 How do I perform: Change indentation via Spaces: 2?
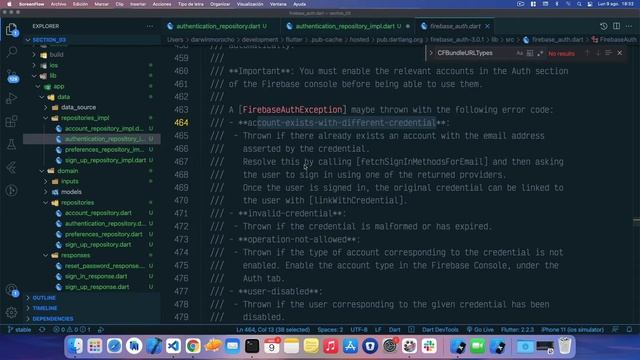(x=330, y=330)
